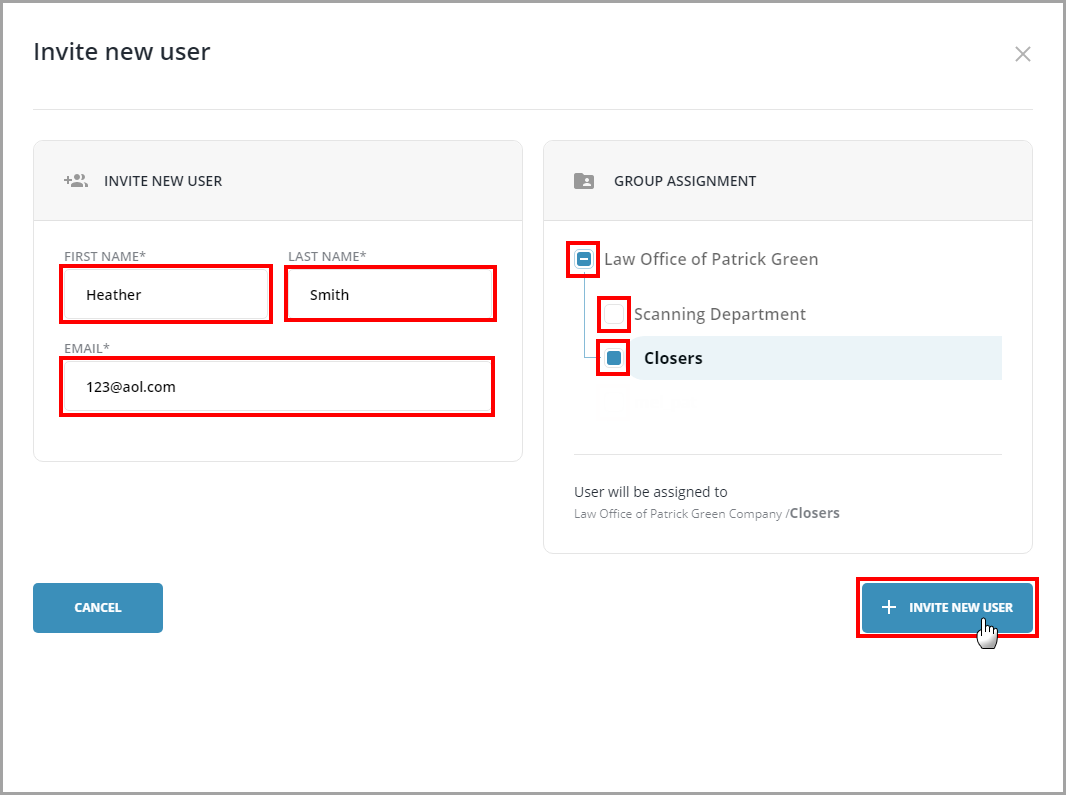
Task: Enable the Scanning Department checkbox
Action: pos(613,314)
